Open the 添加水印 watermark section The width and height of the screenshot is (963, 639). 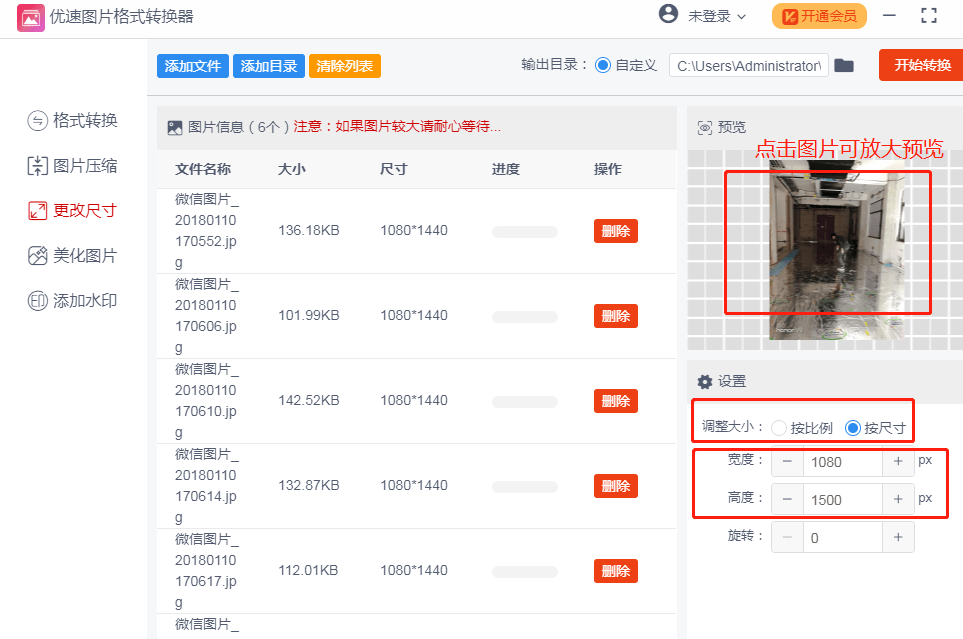pos(72,300)
